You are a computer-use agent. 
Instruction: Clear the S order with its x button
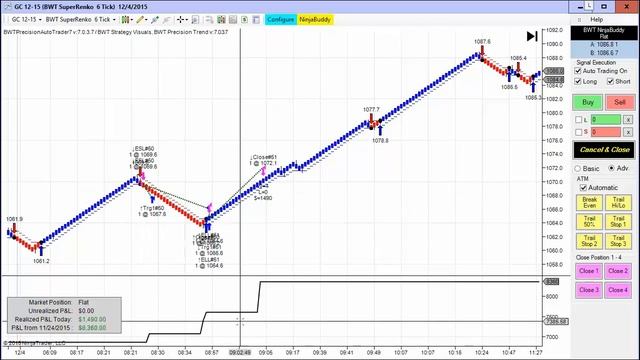coord(628,132)
